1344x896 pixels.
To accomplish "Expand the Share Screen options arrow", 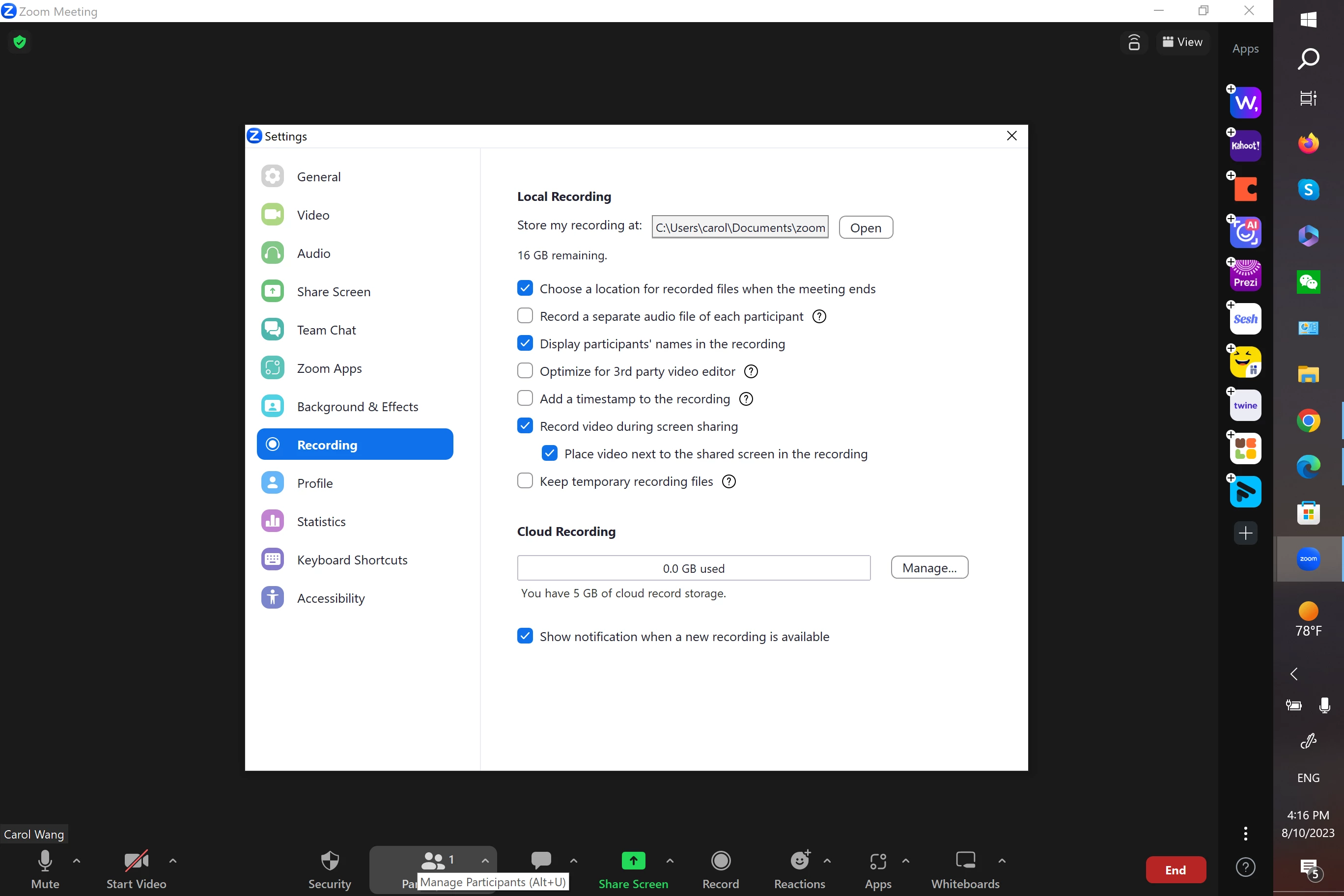I will coord(670,860).
